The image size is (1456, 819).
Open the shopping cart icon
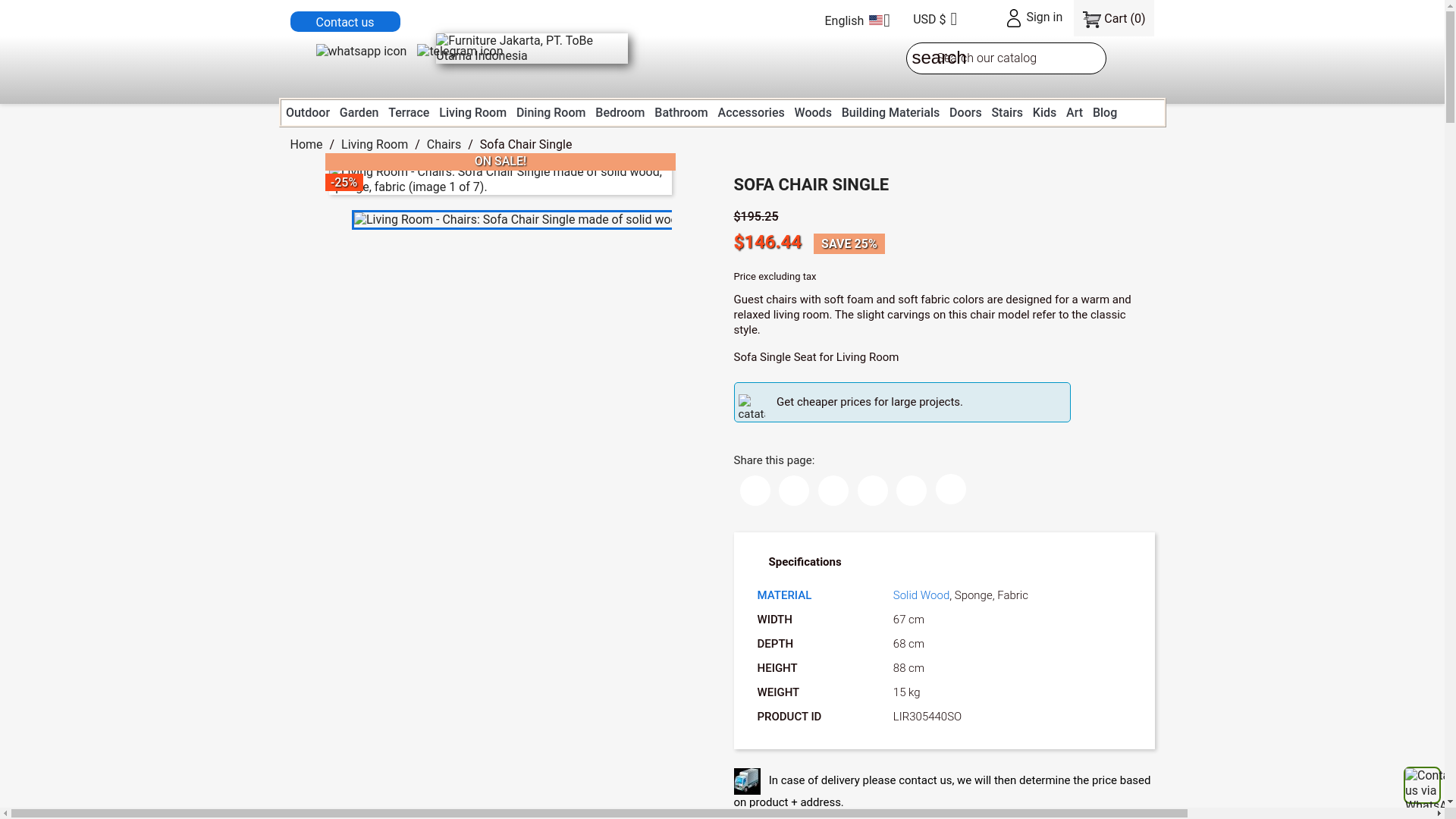point(1091,20)
